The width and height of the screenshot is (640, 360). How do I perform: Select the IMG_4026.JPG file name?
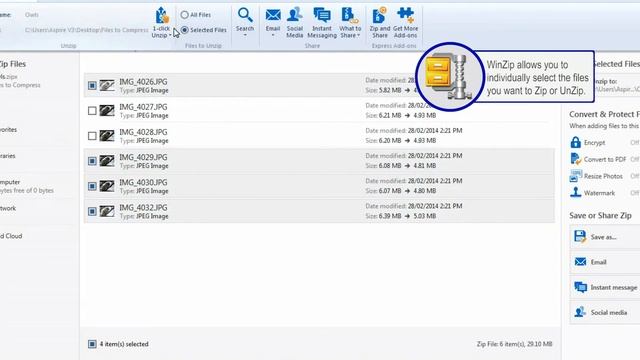(143, 82)
